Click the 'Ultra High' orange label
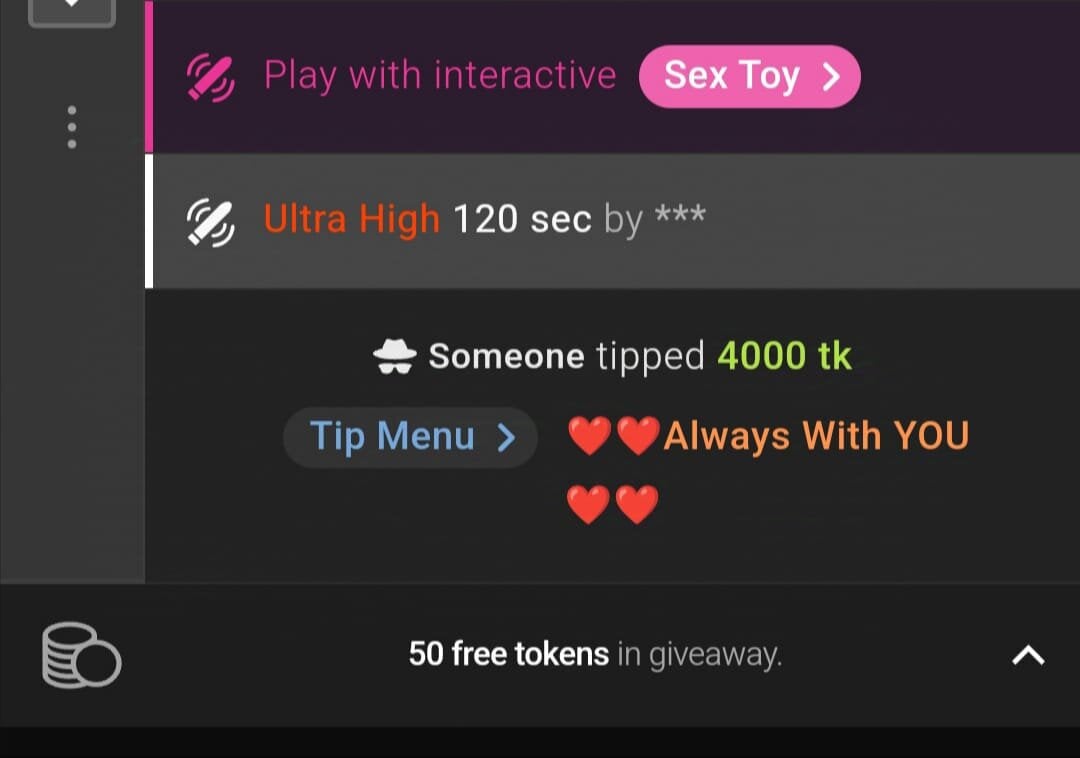1080x758 pixels. point(351,220)
